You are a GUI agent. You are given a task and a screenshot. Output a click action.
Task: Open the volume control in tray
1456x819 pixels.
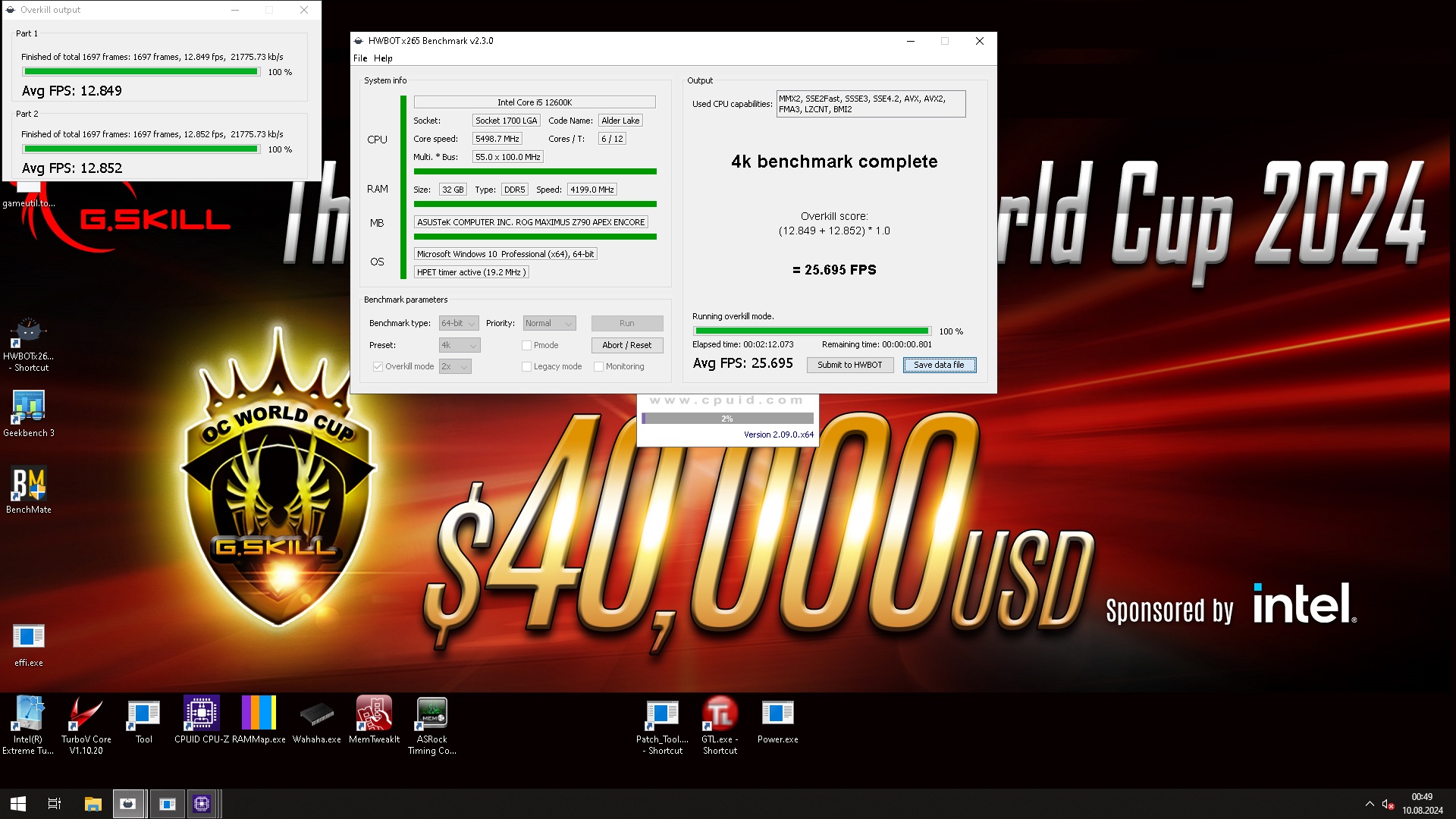pos(1388,804)
